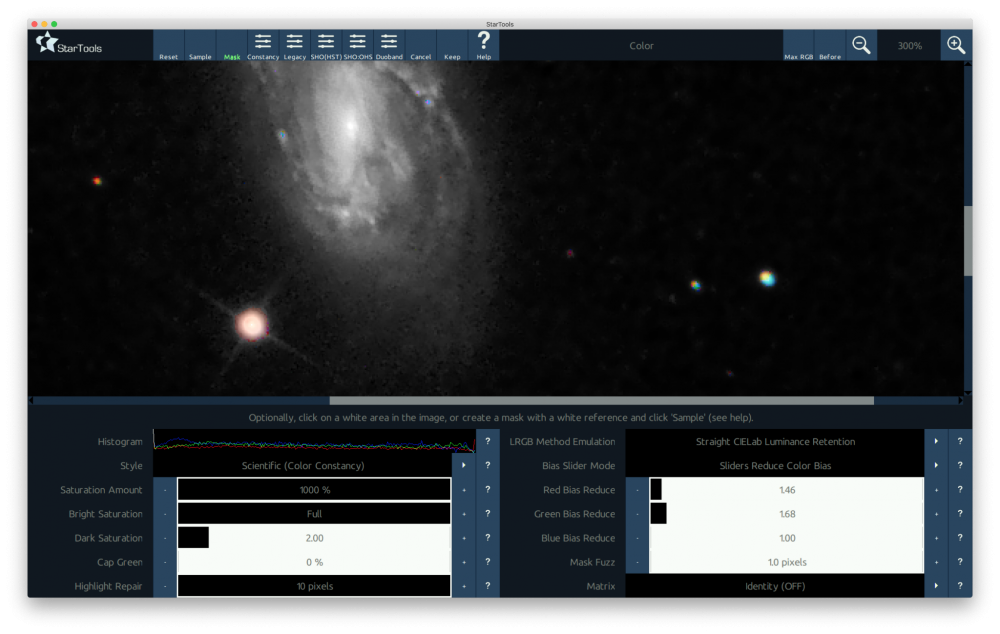
Task: Increase Red Bias Reduce with plus
Action: point(936,490)
